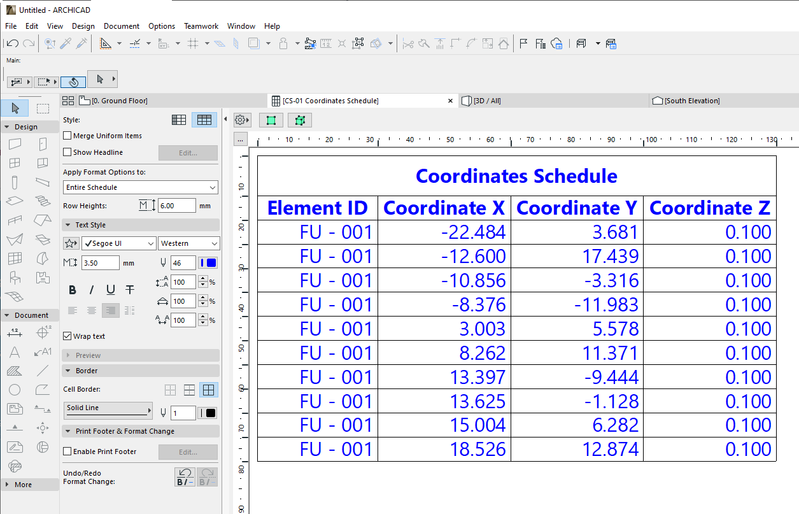The height and width of the screenshot is (514, 799).
Task: Click the blue text pen color swatch
Action: pos(209,262)
